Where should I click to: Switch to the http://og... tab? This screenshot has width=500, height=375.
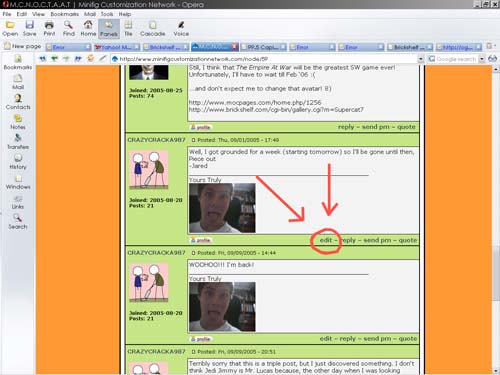click(x=459, y=47)
